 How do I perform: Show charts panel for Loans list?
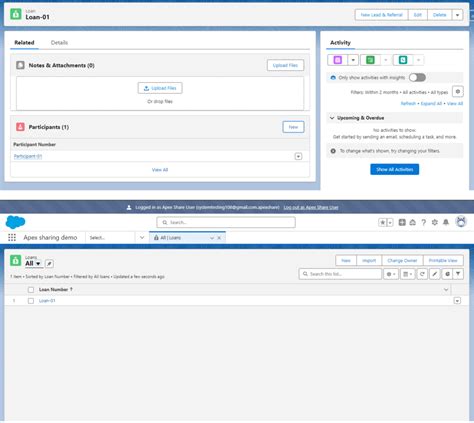(447, 274)
